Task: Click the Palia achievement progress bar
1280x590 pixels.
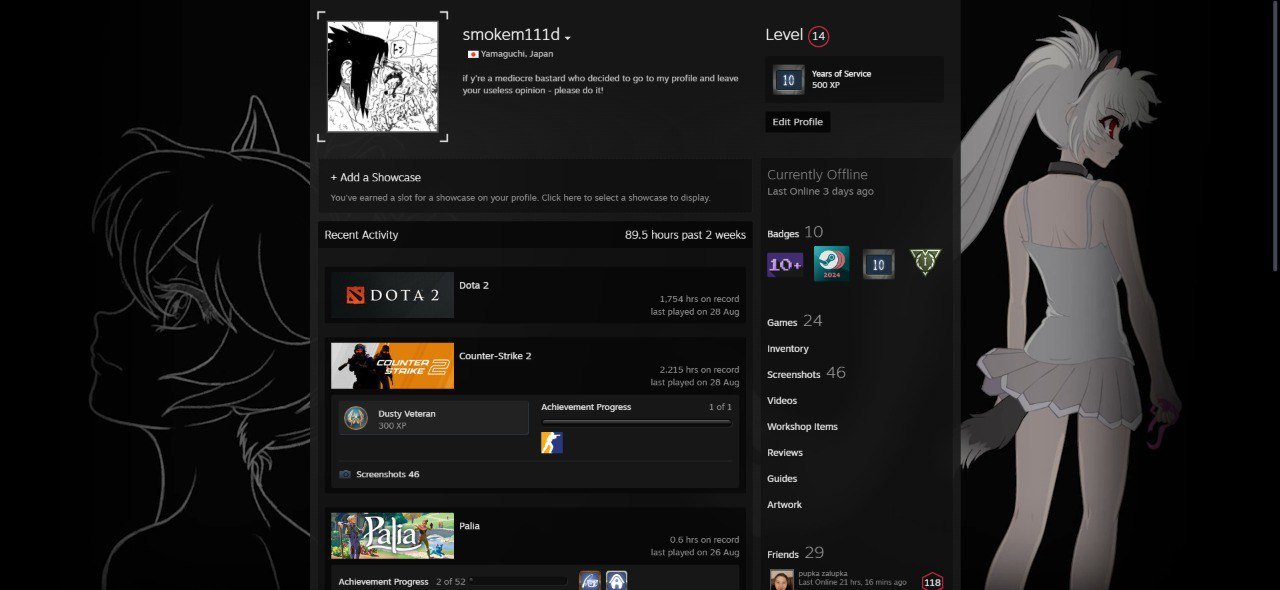Action: coord(518,581)
